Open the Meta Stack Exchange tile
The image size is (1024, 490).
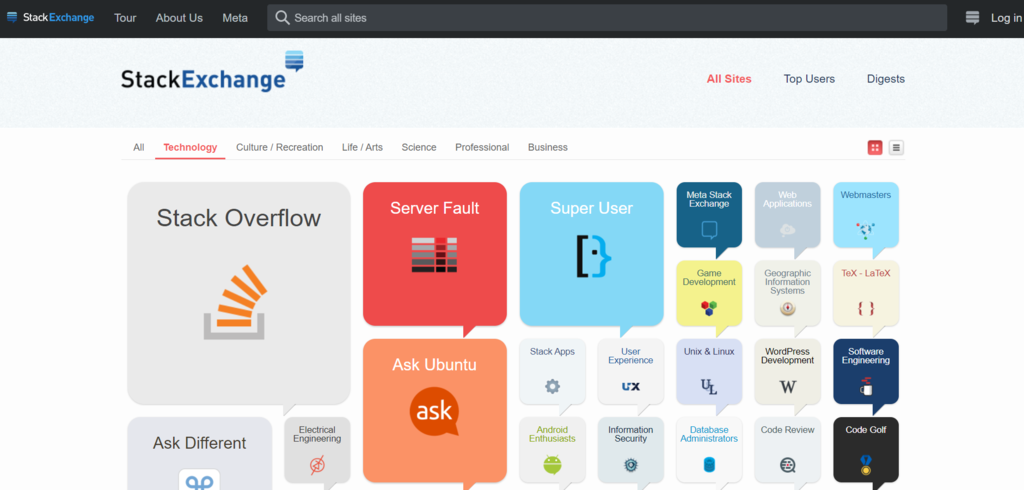click(709, 215)
